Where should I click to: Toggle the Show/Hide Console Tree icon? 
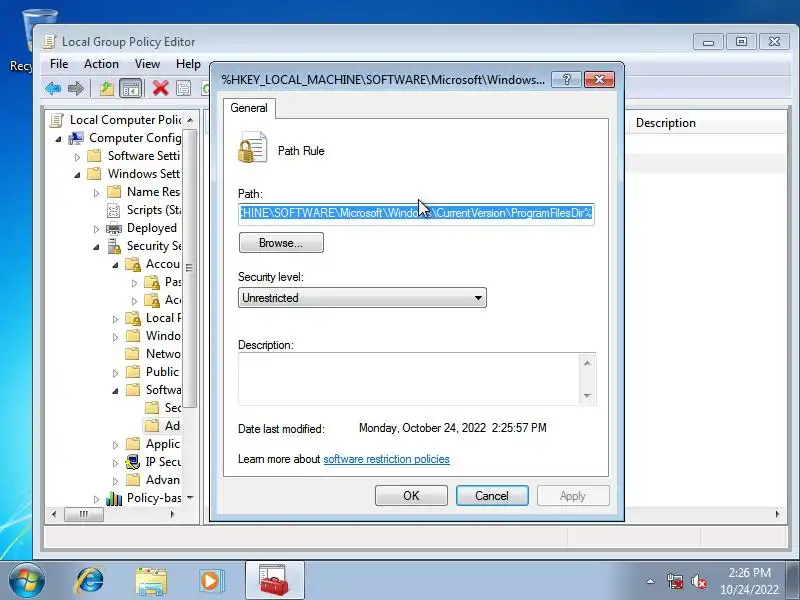(131, 88)
